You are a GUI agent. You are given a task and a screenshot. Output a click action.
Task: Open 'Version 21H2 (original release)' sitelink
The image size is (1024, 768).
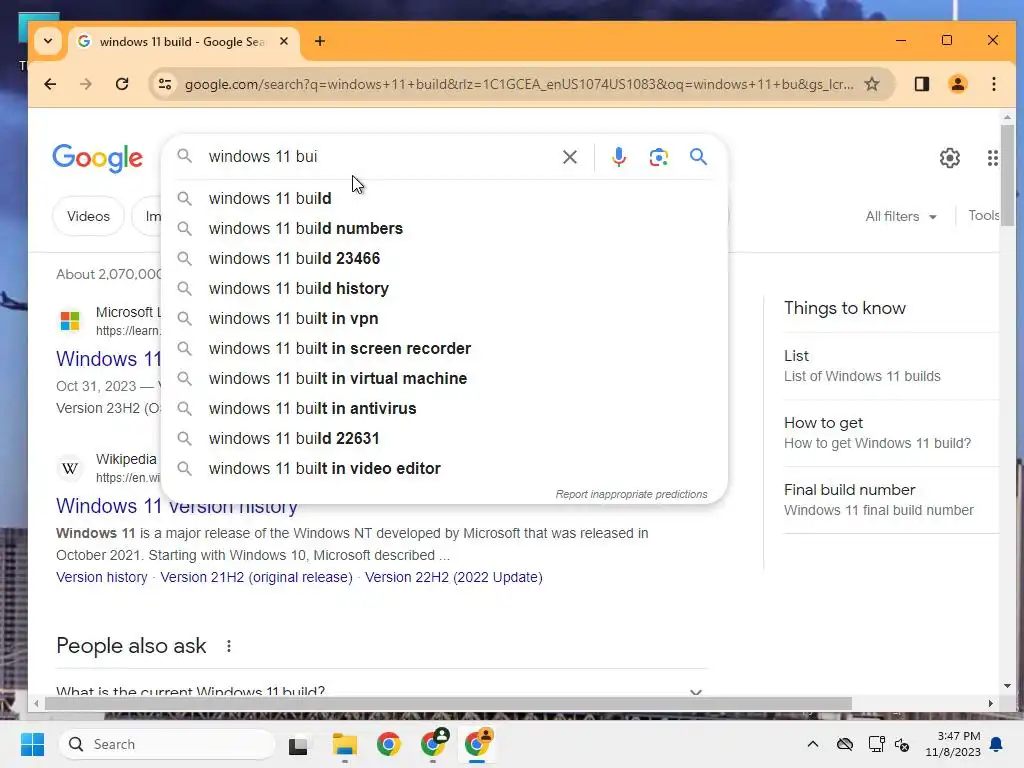click(256, 577)
